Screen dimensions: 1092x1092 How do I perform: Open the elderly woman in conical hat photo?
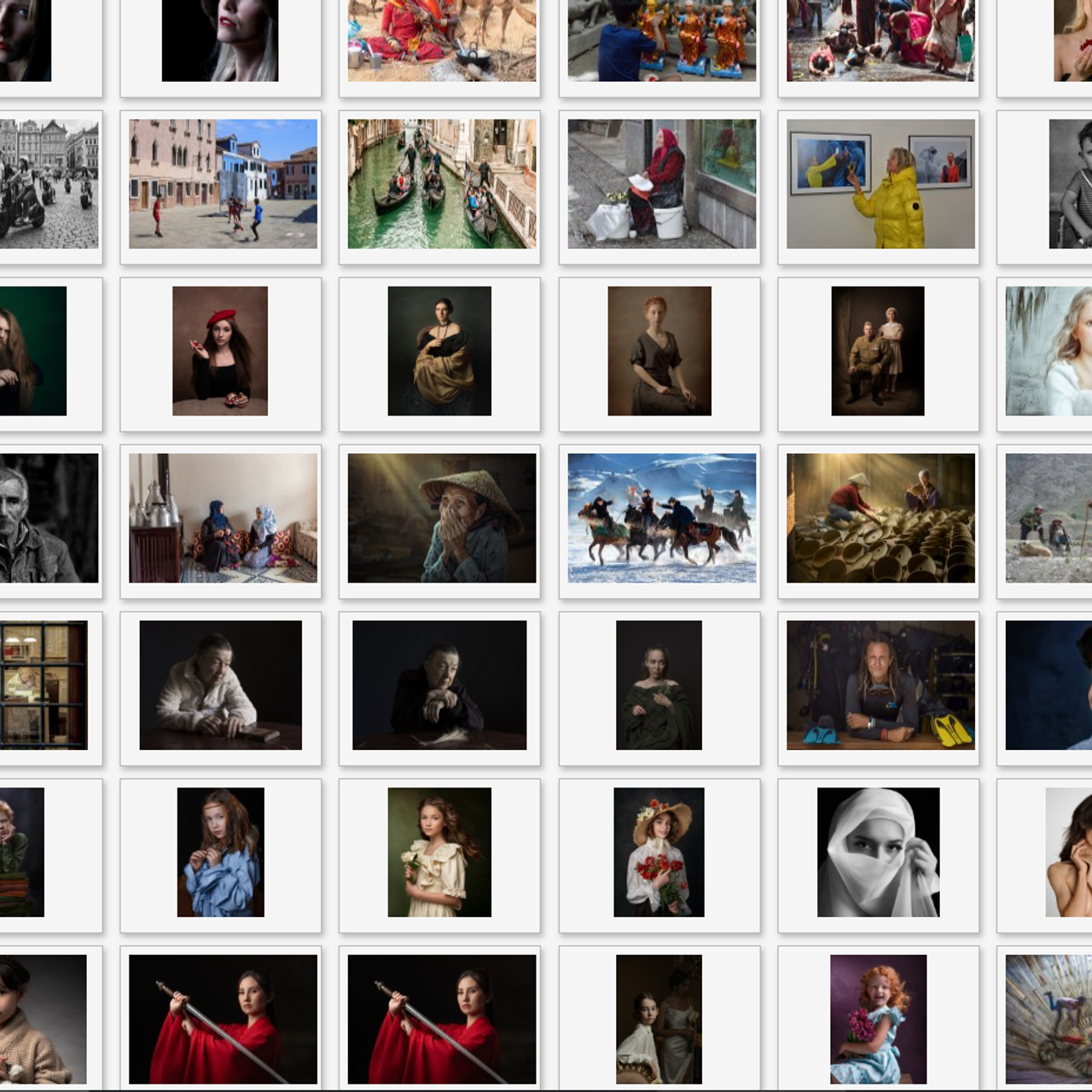[x=442, y=519]
